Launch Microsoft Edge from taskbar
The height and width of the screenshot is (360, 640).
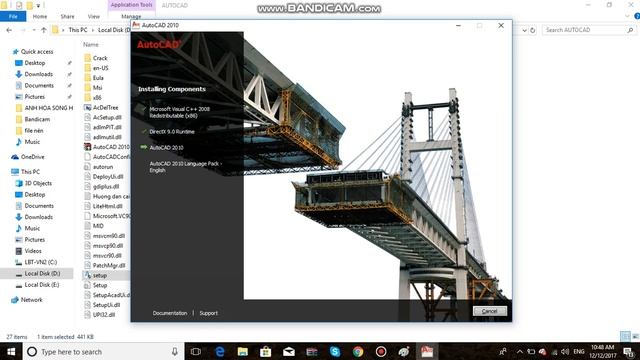coord(220,351)
